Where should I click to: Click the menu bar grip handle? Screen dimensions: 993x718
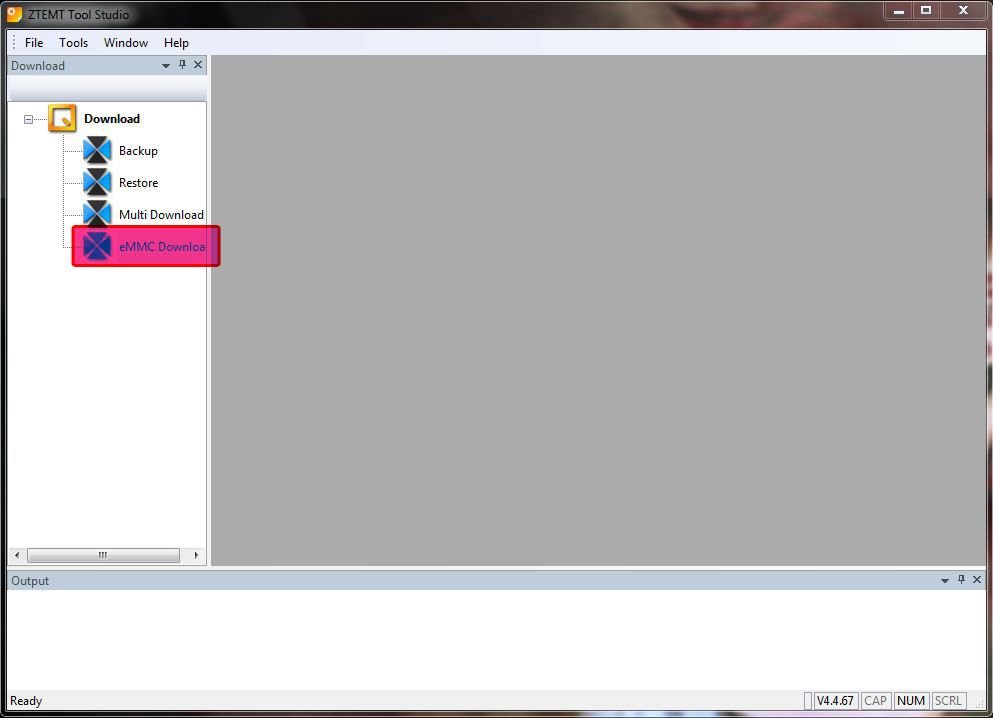point(14,42)
